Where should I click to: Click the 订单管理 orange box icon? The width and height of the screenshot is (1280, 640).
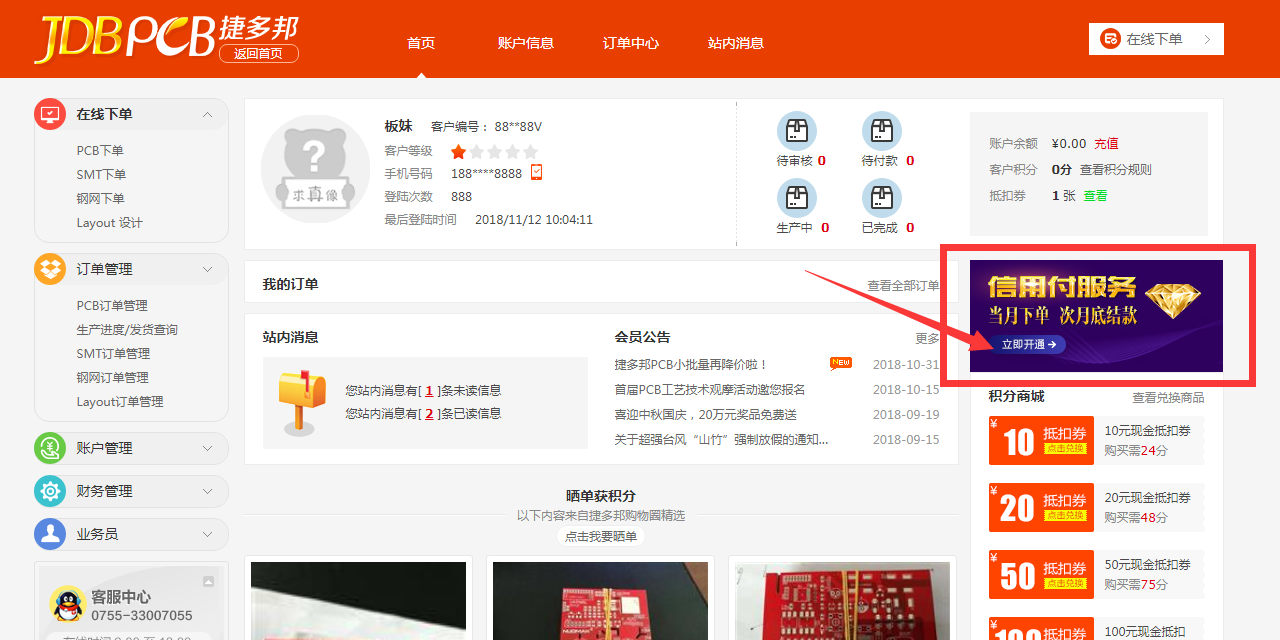50,269
